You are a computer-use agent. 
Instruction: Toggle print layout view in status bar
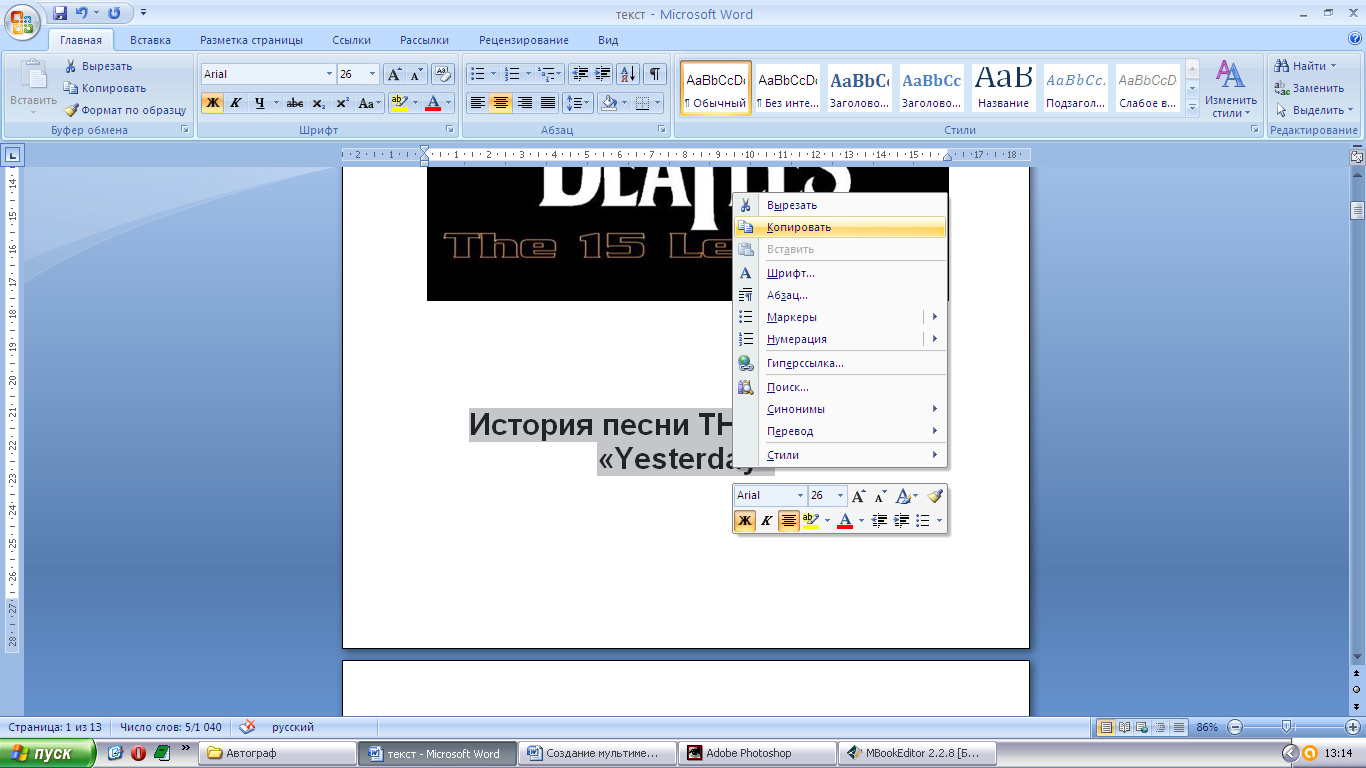pyautogui.click(x=1106, y=727)
